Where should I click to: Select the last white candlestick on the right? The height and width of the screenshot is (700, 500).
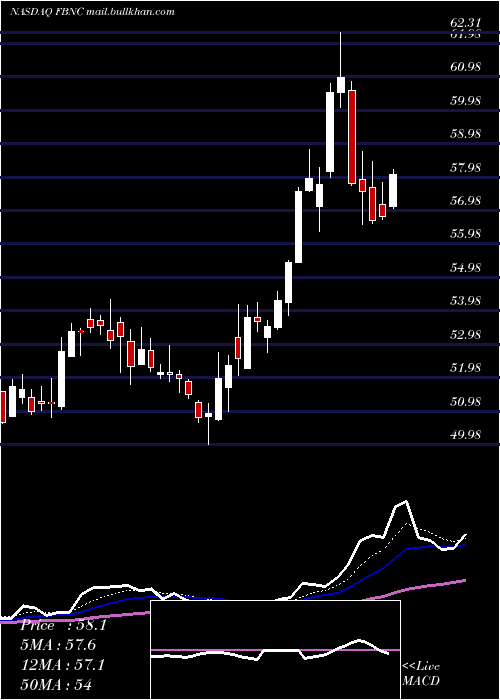pos(393,191)
